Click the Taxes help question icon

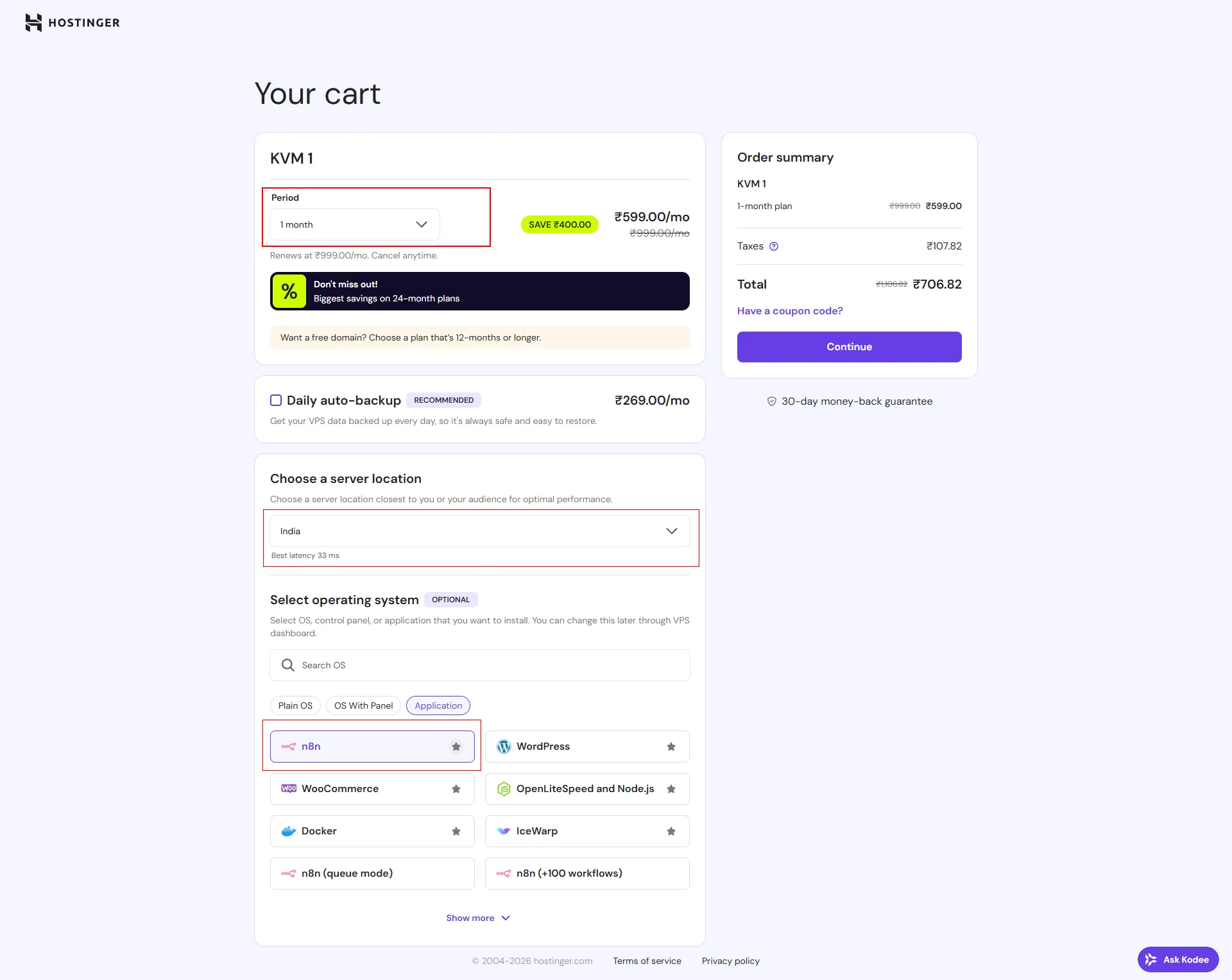coord(774,246)
